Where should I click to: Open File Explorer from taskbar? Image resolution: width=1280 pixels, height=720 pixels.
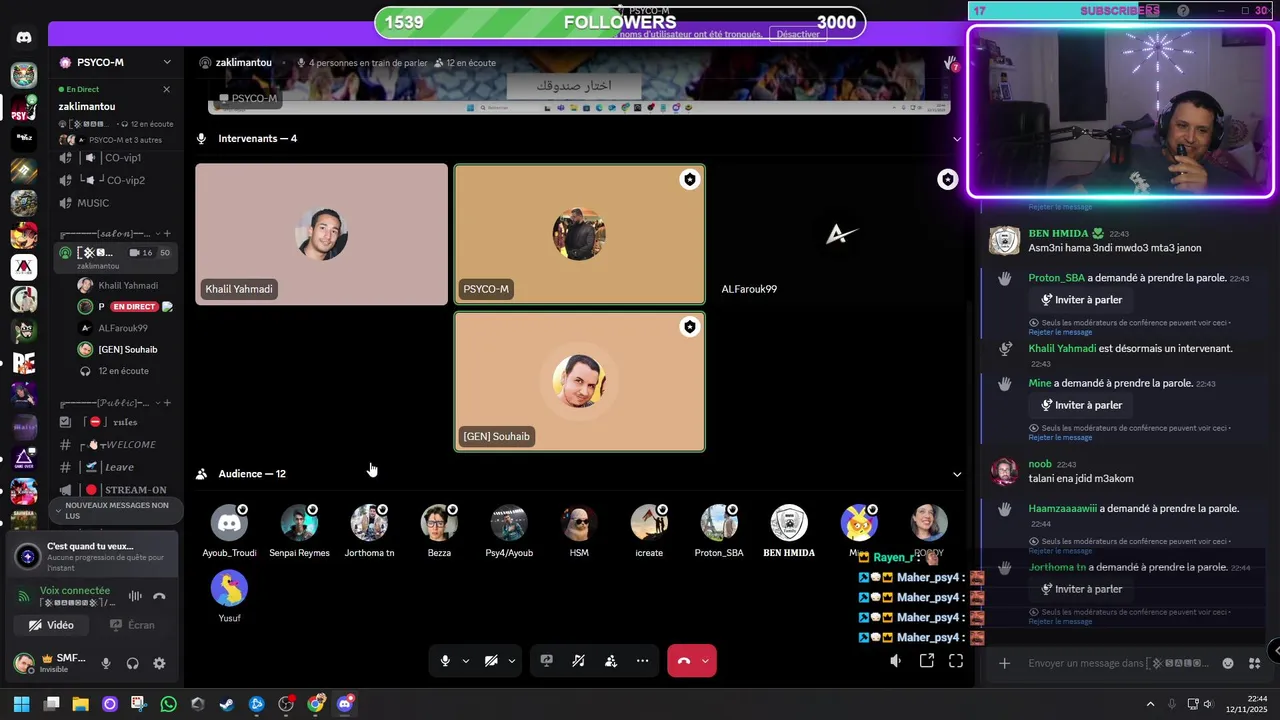click(80, 704)
